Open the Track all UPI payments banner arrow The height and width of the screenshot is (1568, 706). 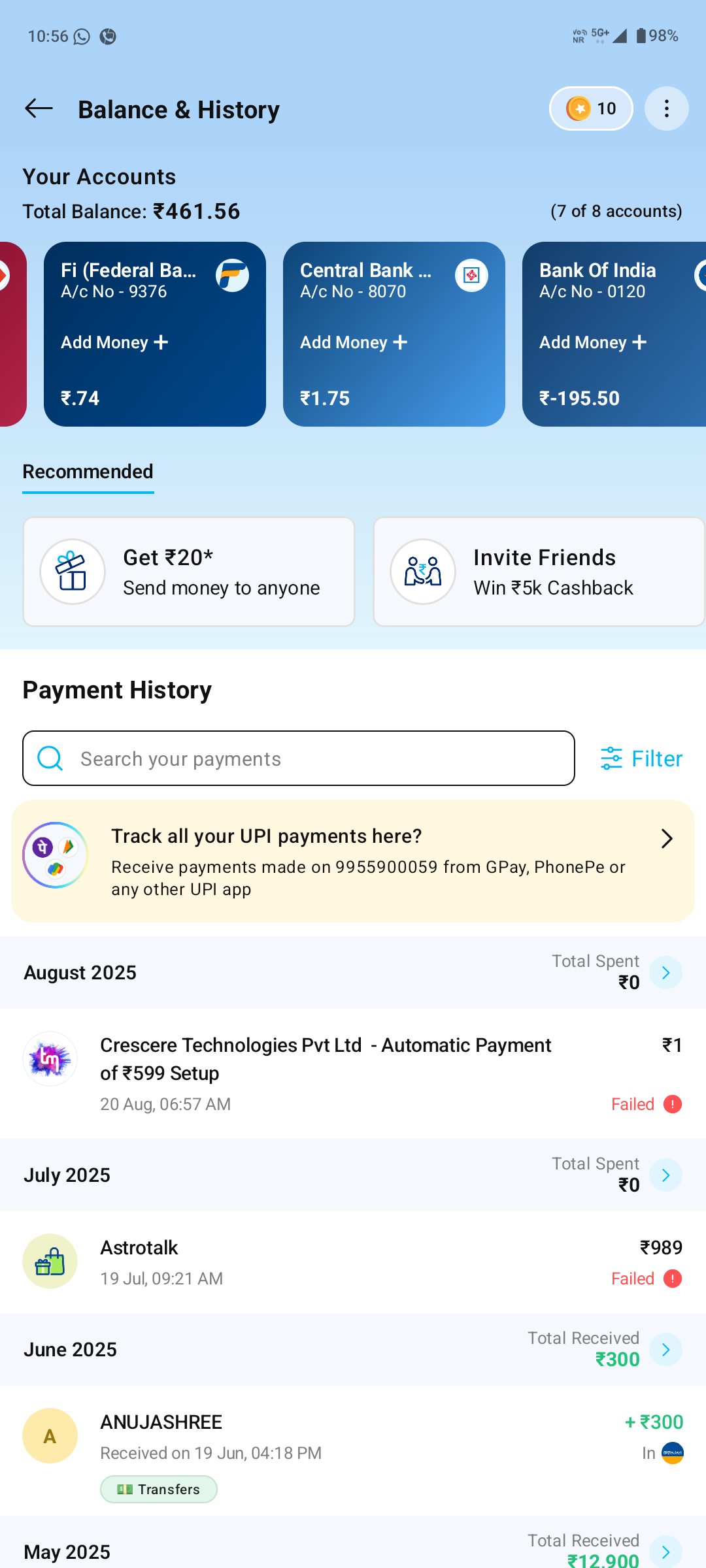666,839
